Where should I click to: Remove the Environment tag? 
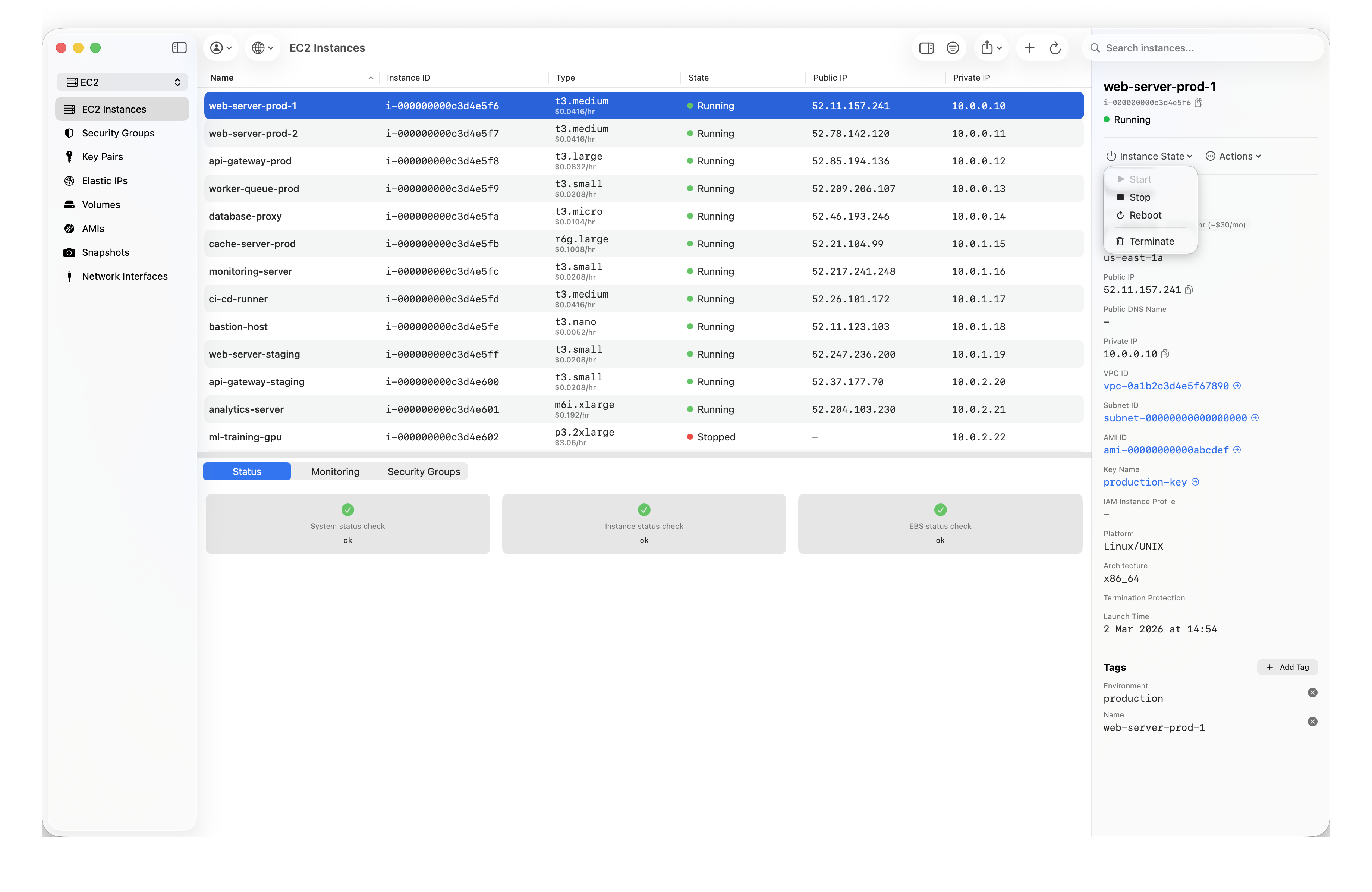[x=1313, y=692]
